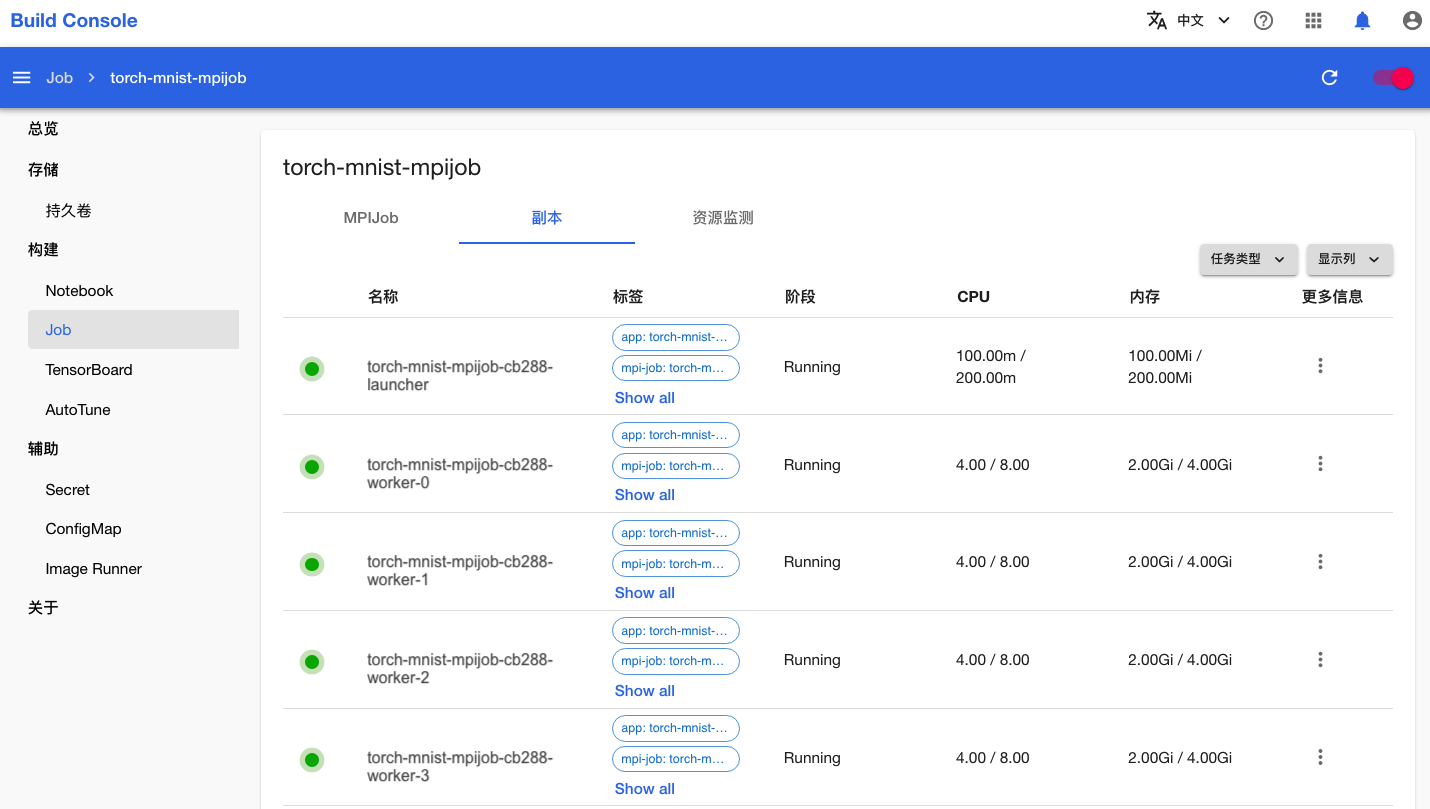
Task: Click green status icon of worker-2
Action: tap(312, 662)
